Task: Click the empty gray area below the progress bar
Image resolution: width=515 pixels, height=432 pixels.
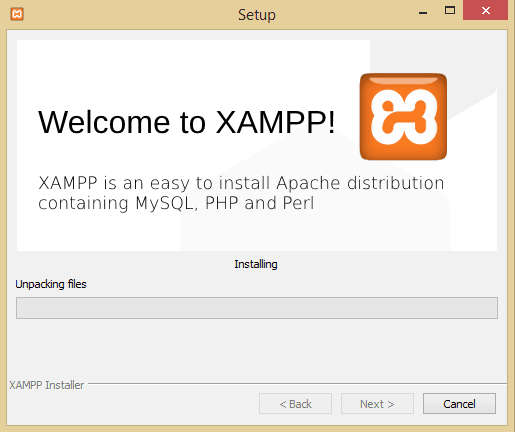Action: tap(257, 350)
